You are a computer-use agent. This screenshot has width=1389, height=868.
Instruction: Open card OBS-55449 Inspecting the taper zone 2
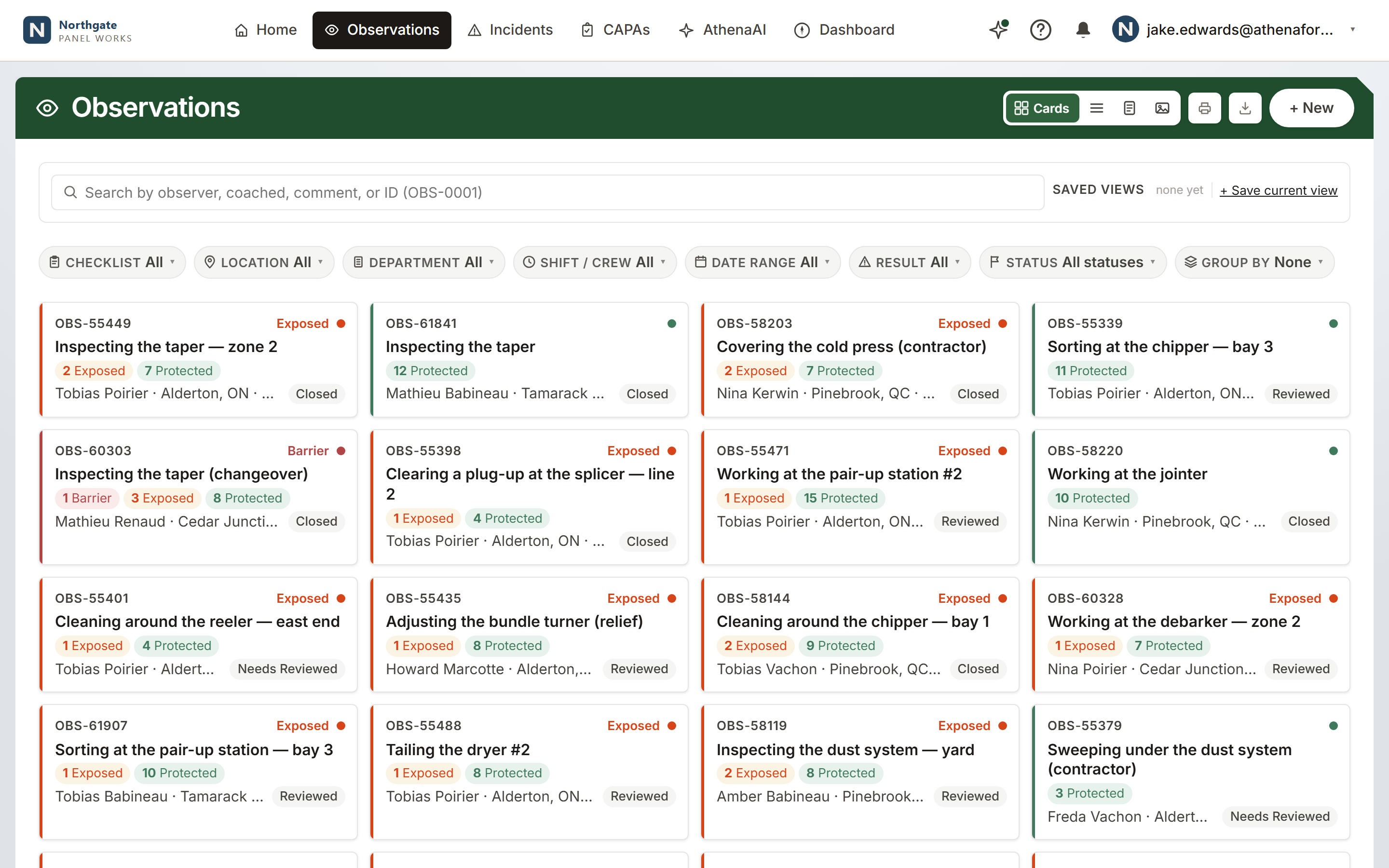199,359
